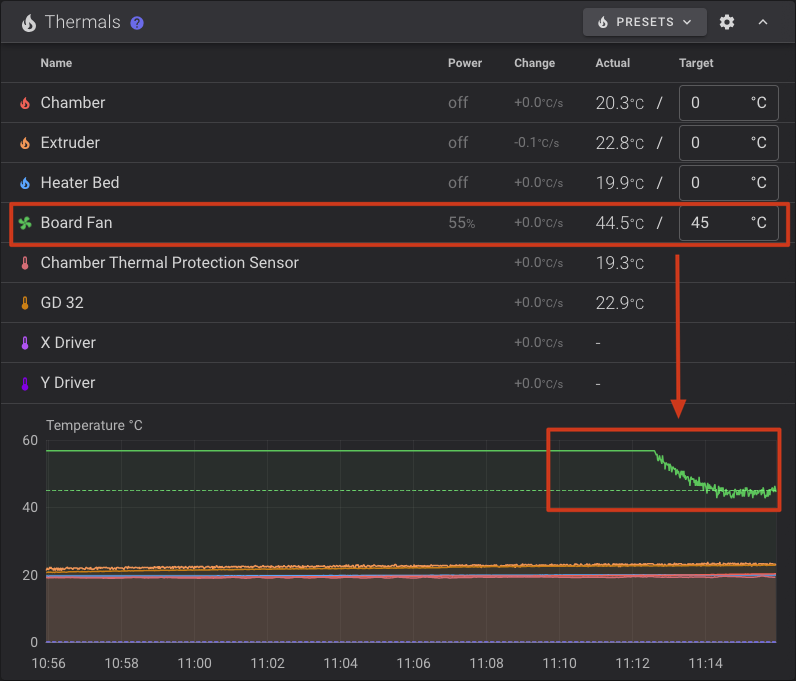Viewport: 796px width, 681px height.
Task: Open the thermals settings gear
Action: (x=727, y=22)
